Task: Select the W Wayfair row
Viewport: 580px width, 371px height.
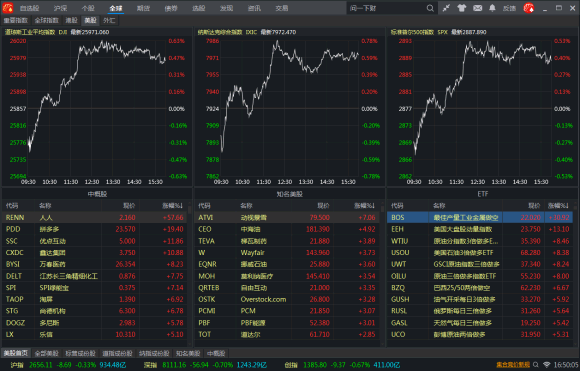Action: (287, 253)
